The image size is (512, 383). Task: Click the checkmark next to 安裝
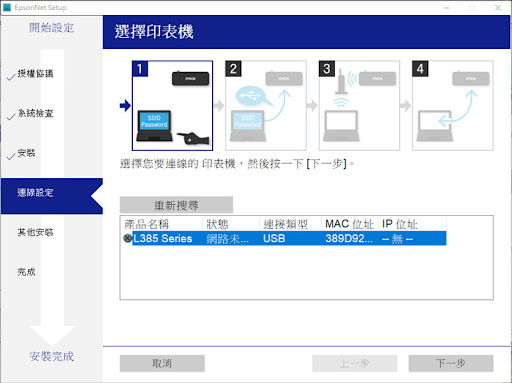pyautogui.click(x=11, y=156)
